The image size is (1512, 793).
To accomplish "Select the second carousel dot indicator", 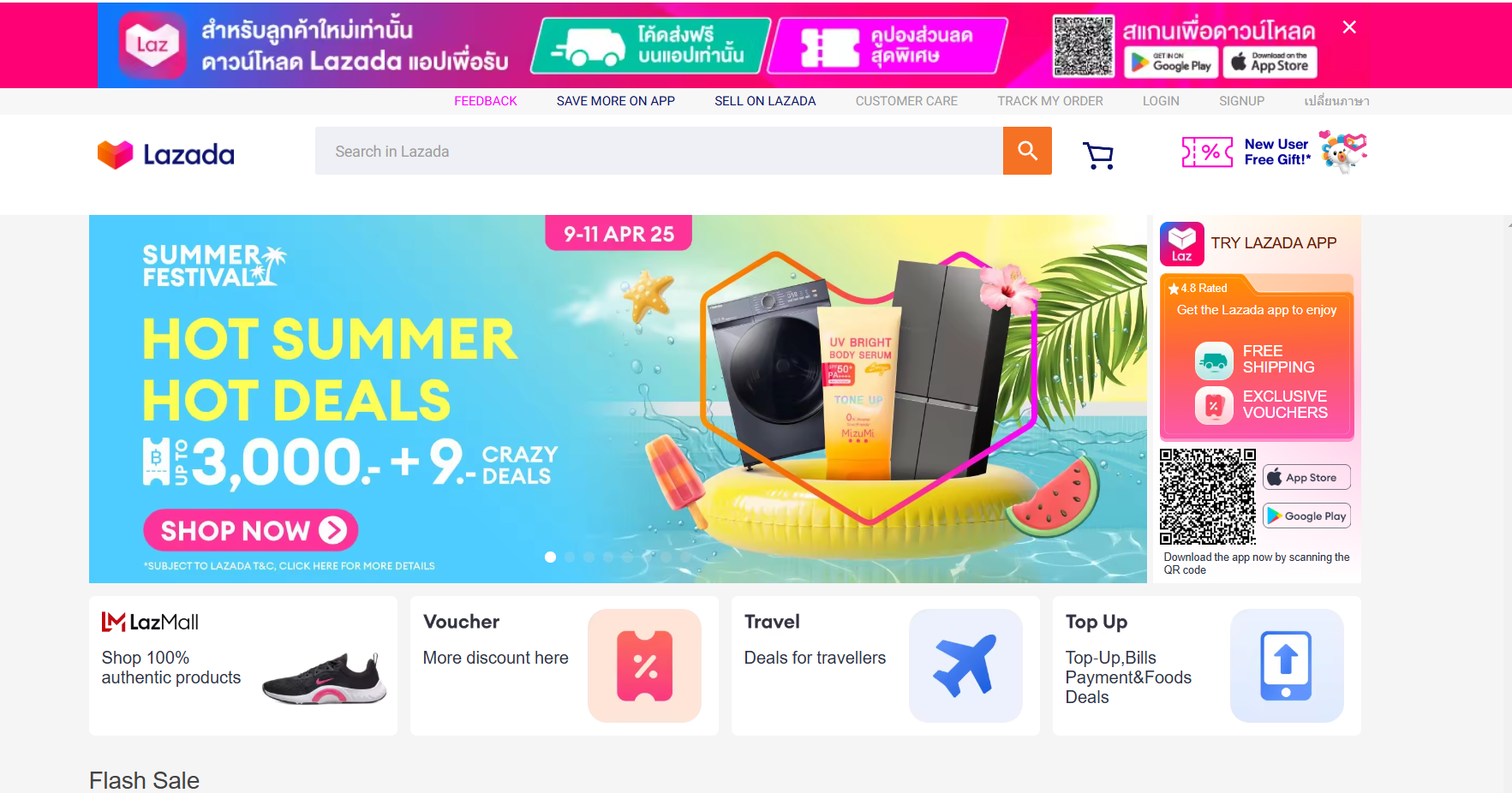I will click(570, 557).
